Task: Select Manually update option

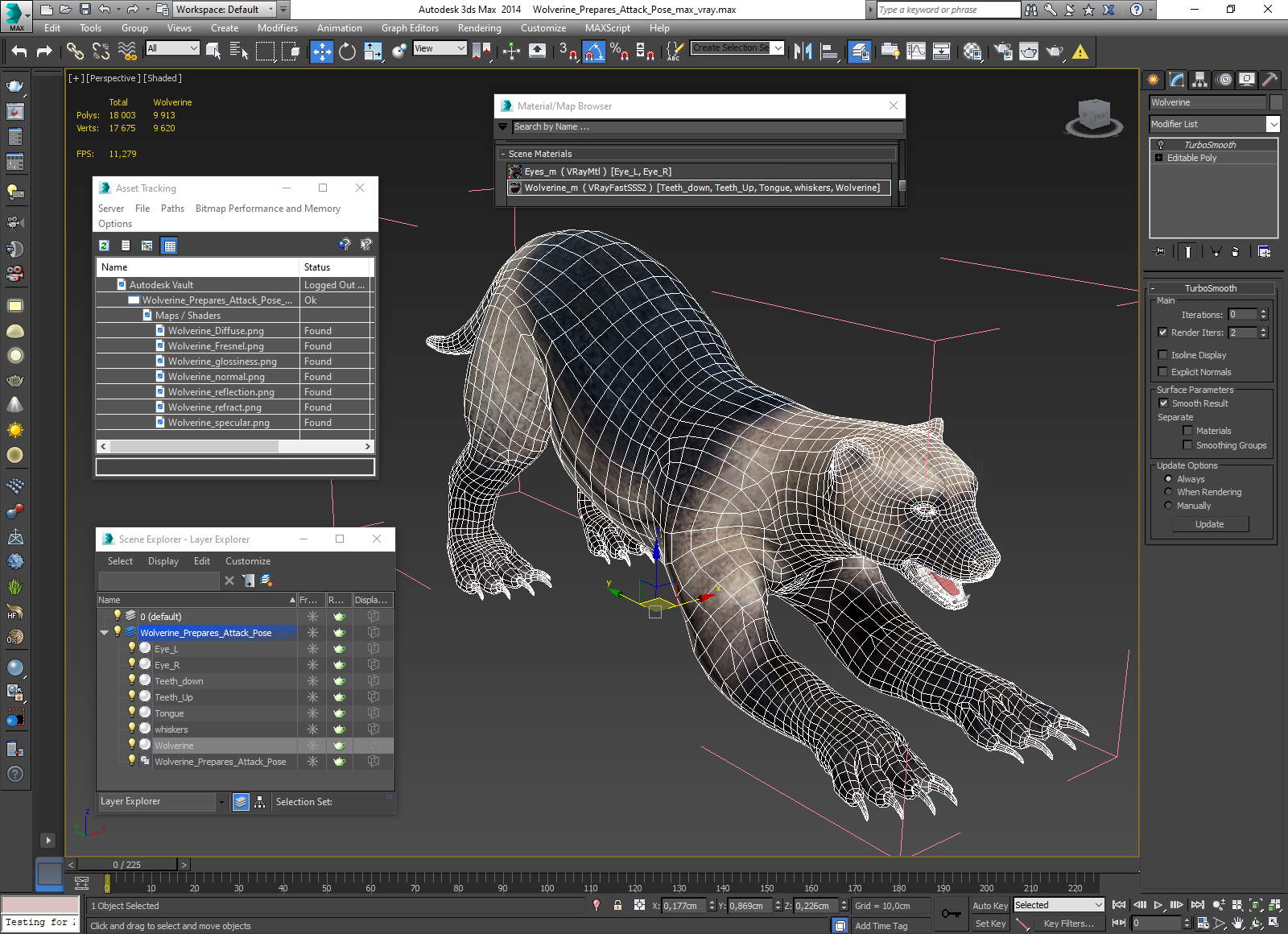Action: coord(1168,506)
